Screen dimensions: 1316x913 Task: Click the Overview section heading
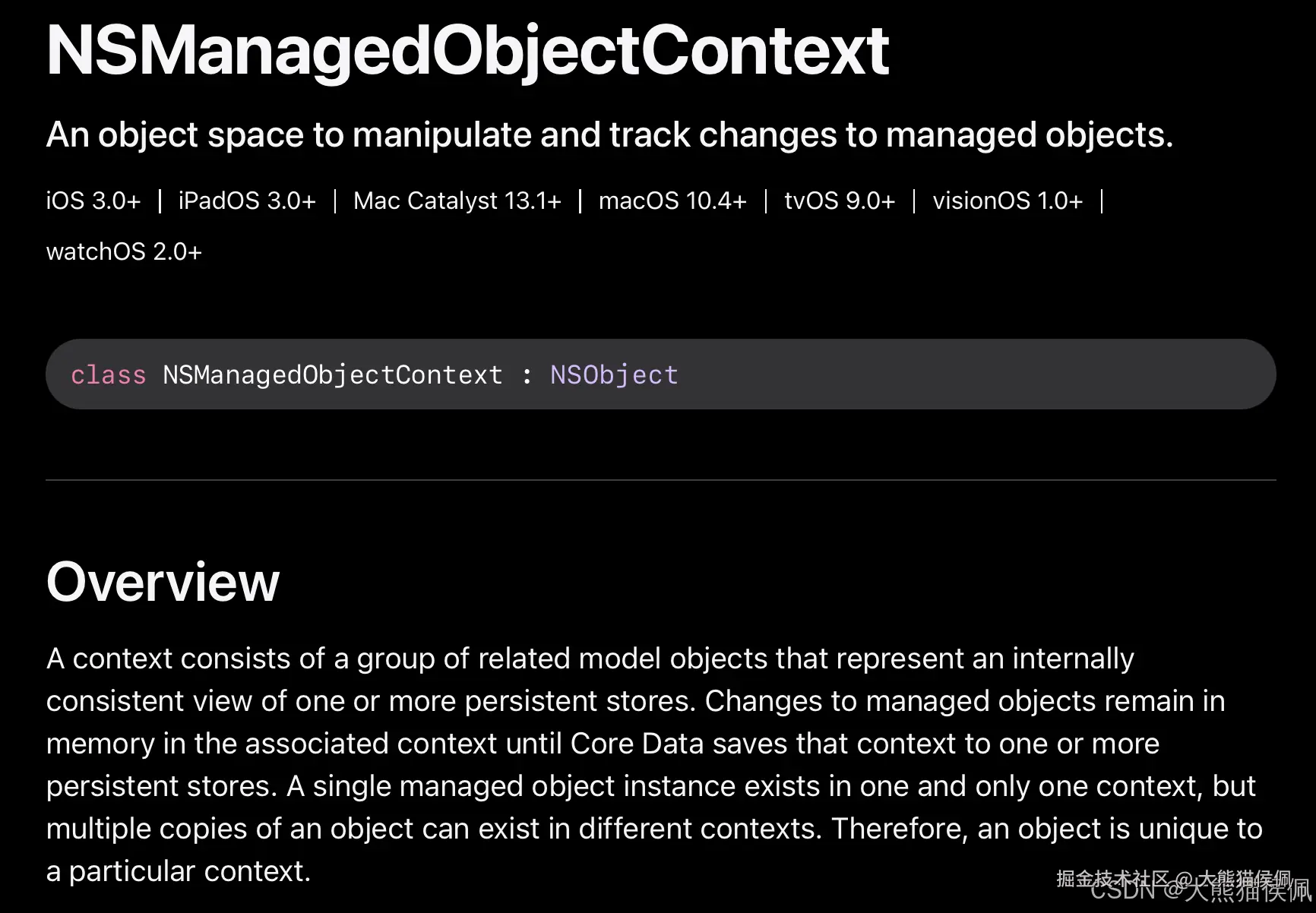tap(163, 583)
